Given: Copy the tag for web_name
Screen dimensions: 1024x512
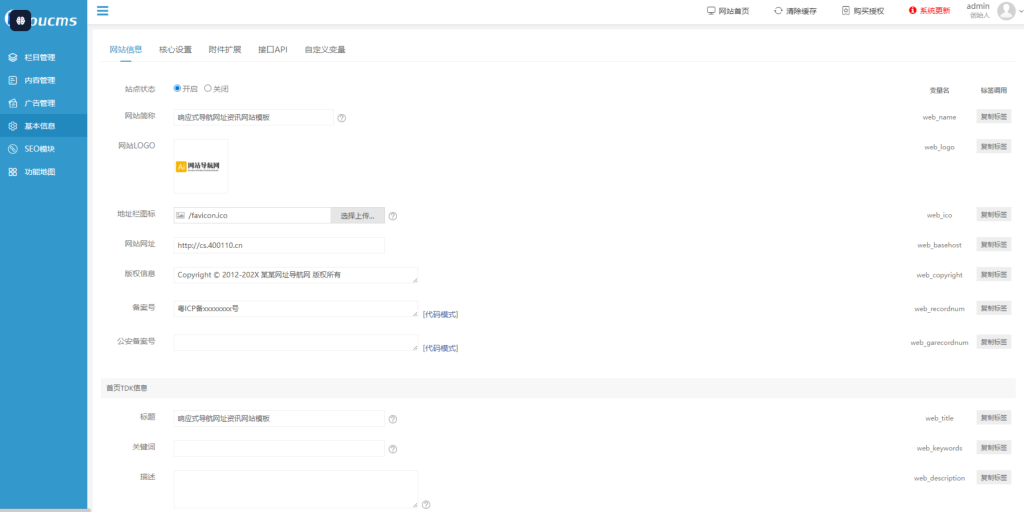Looking at the screenshot, I should tap(993, 117).
